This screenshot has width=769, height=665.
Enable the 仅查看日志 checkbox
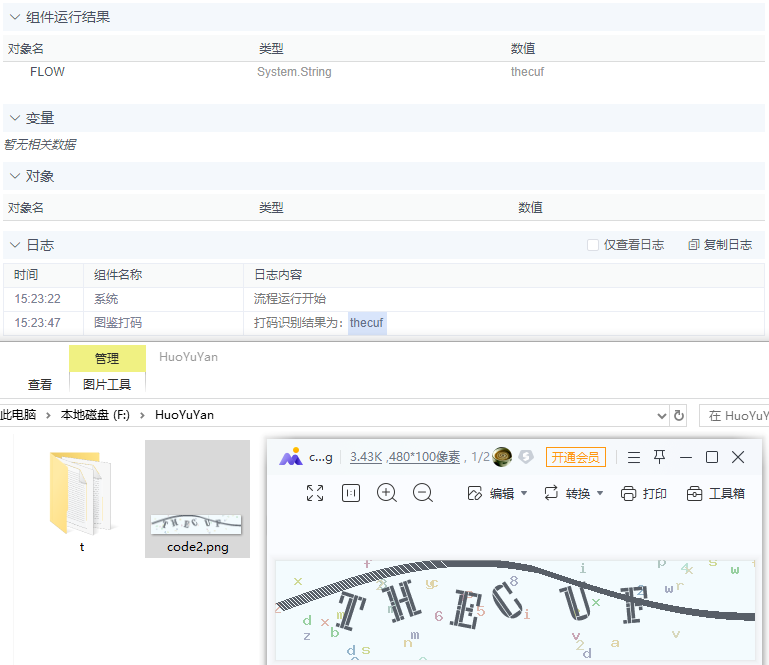coord(593,245)
